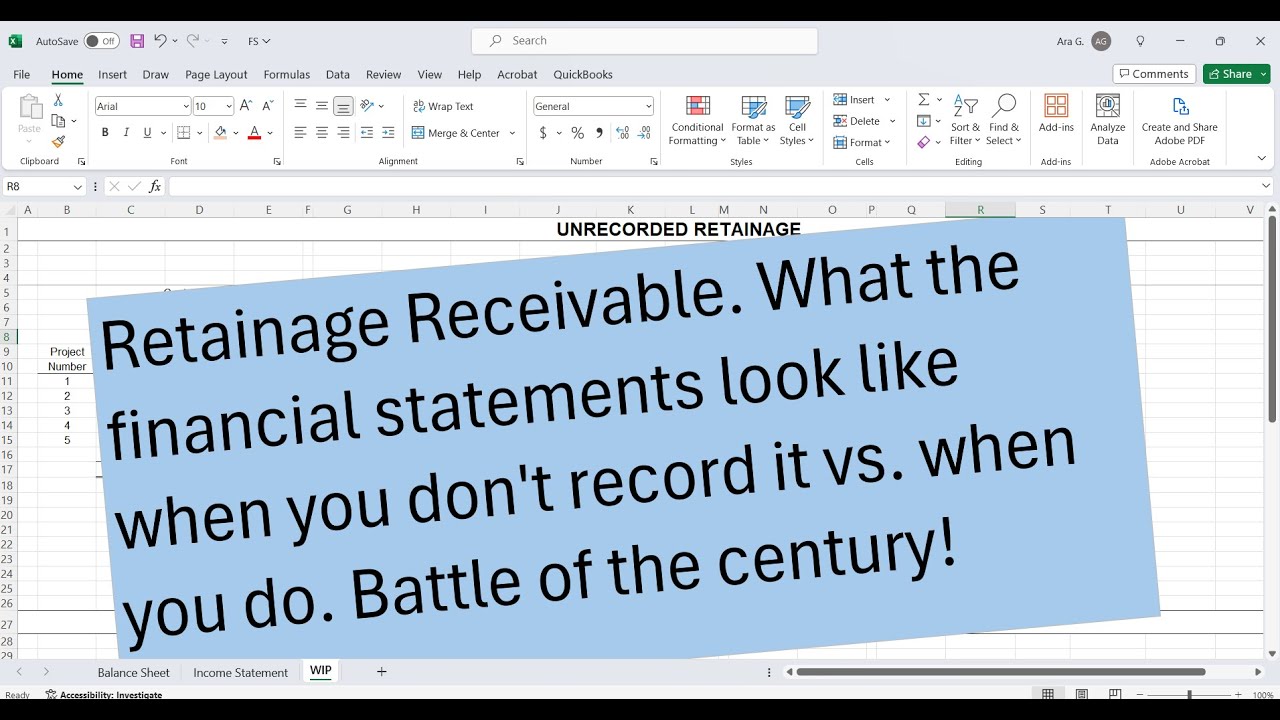Click the Search box in title bar

[645, 41]
